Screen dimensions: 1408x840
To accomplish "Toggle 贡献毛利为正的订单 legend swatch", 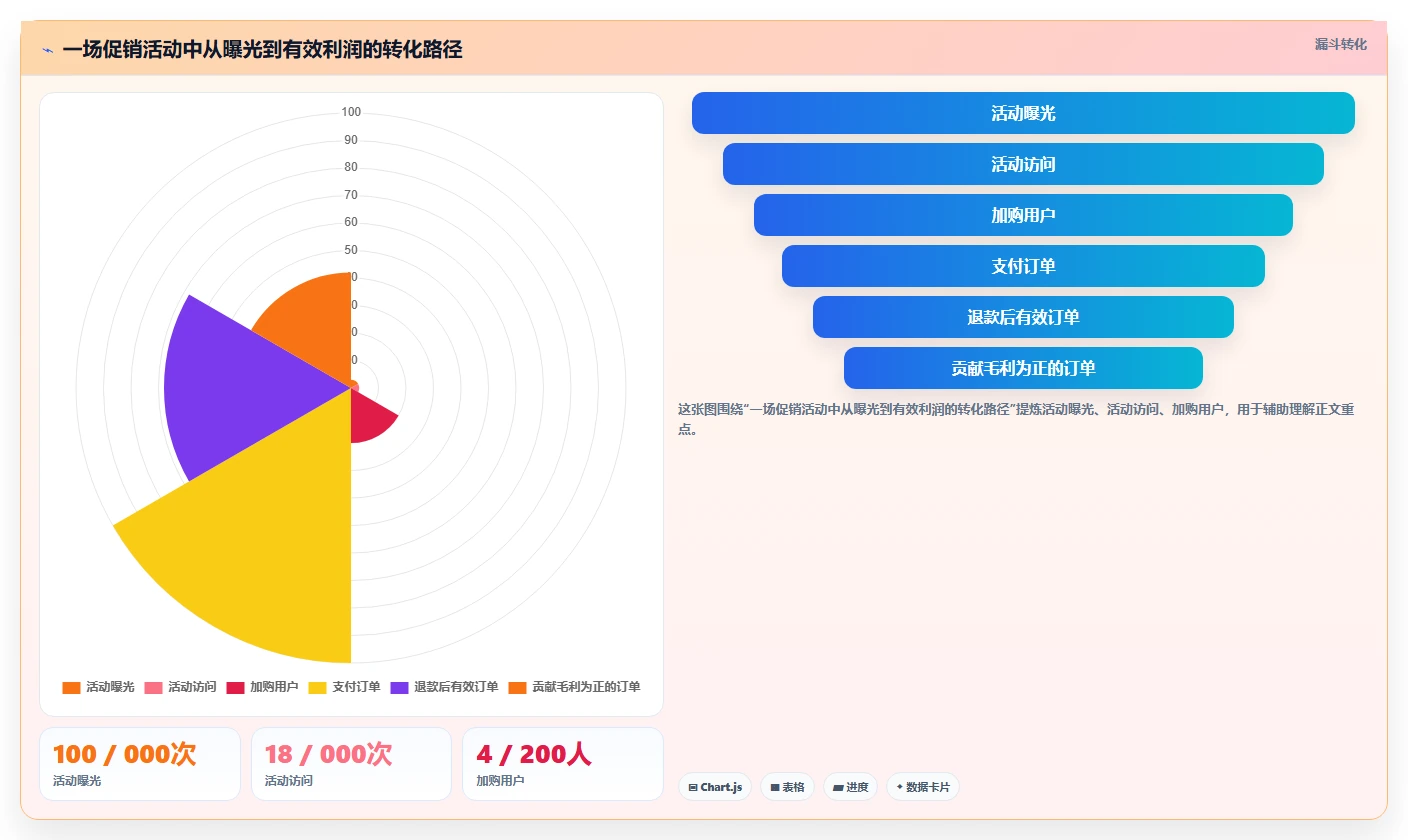I will [x=517, y=687].
